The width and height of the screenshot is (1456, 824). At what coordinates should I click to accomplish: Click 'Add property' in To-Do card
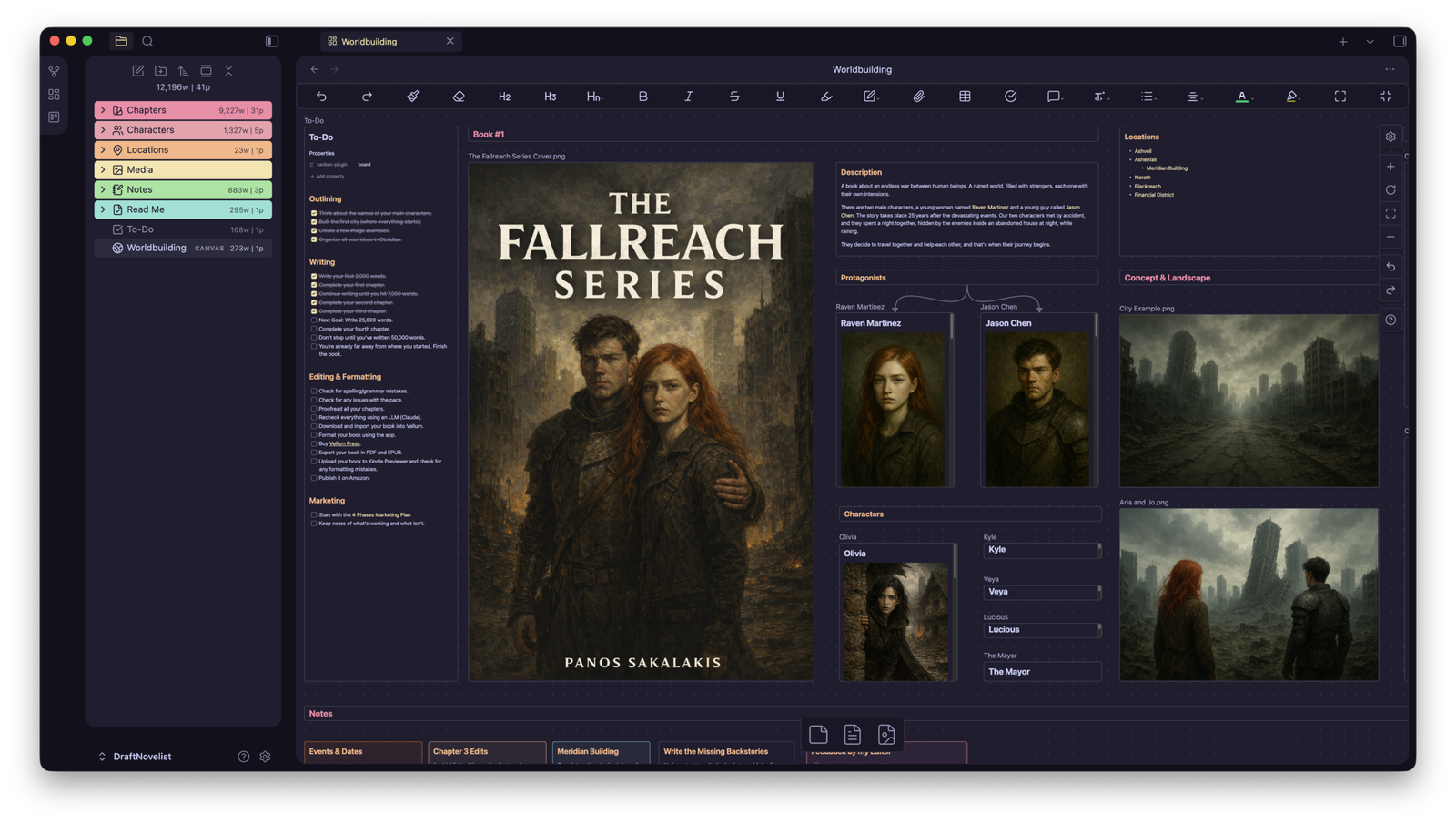coord(329,177)
